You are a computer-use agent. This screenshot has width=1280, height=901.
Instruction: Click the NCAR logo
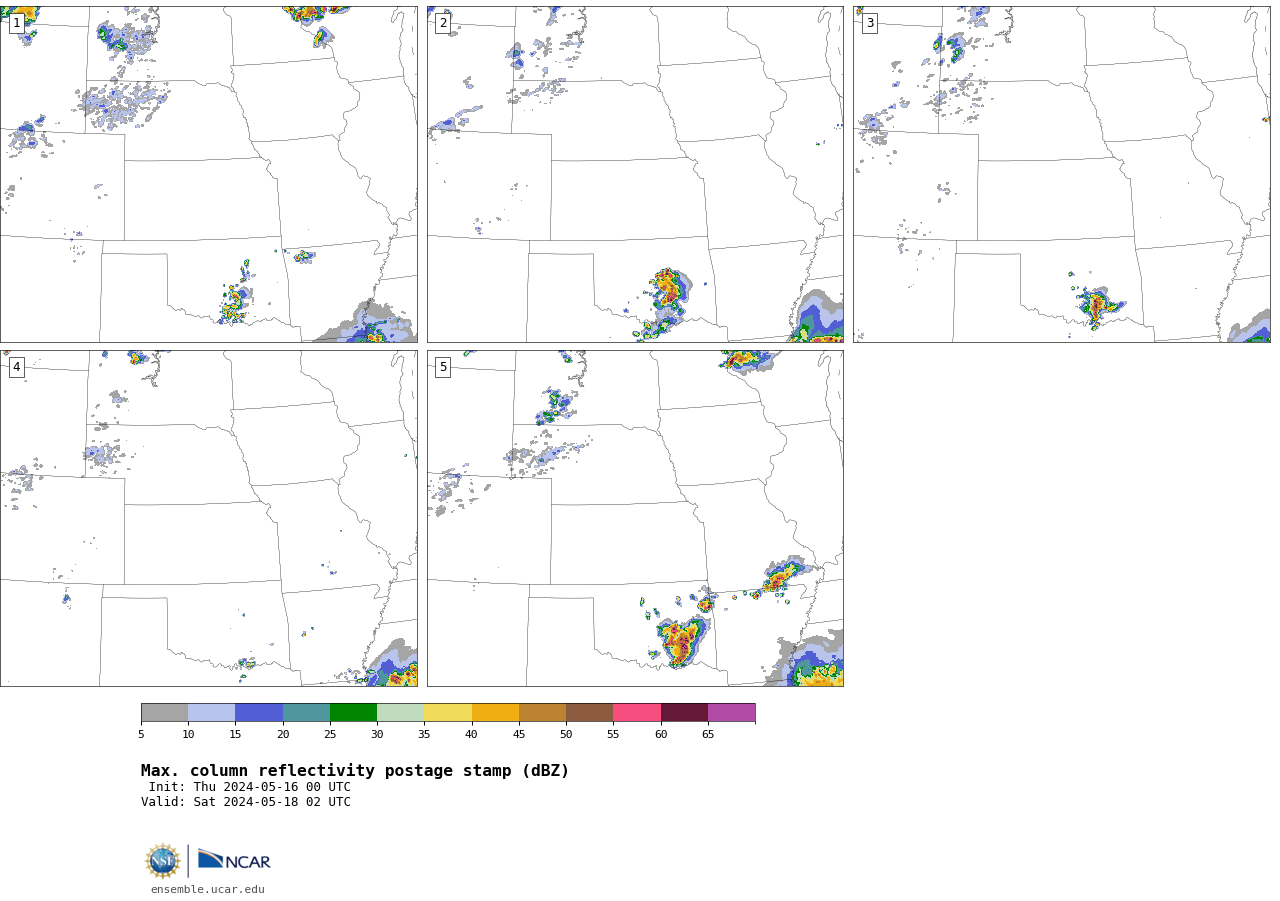[234, 860]
